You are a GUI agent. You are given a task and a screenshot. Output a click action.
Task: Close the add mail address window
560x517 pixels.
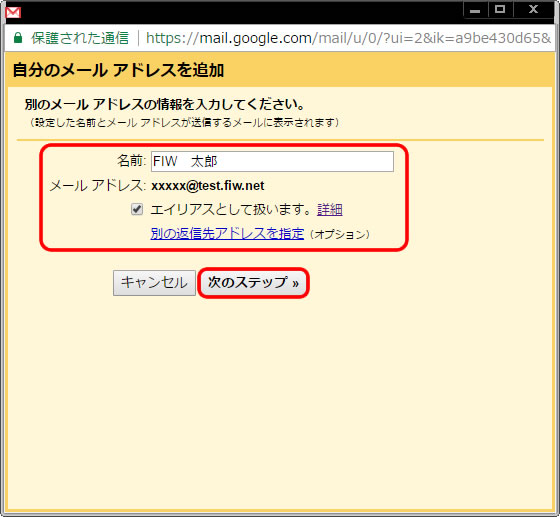click(x=534, y=9)
